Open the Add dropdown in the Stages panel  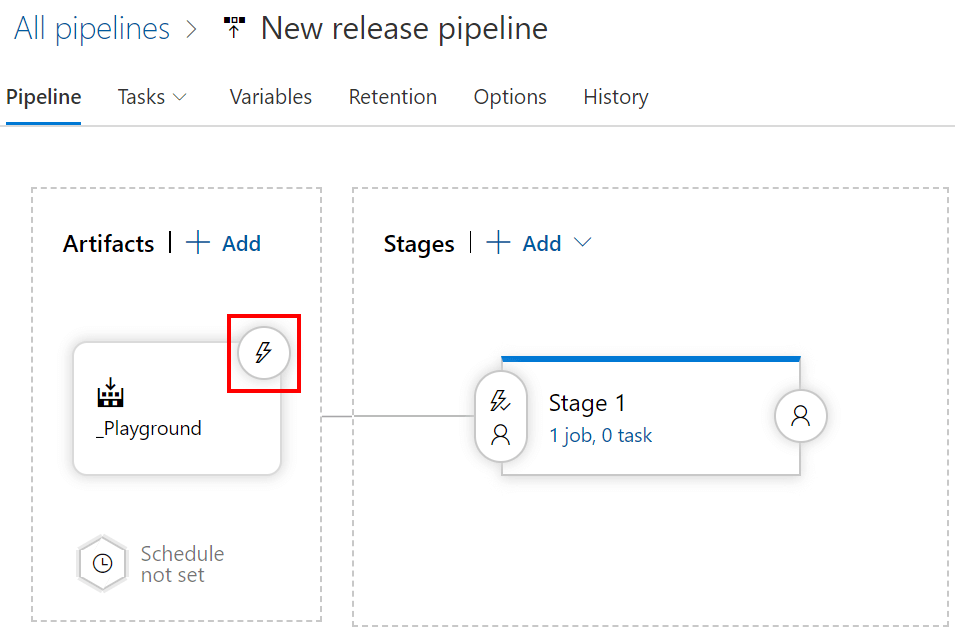(584, 242)
